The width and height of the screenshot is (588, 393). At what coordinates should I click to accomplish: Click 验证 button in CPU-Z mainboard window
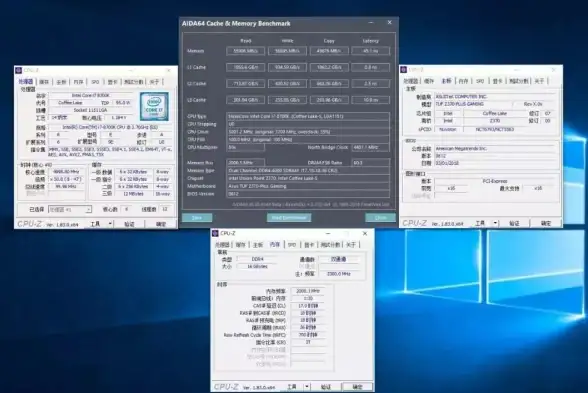[x=514, y=223]
